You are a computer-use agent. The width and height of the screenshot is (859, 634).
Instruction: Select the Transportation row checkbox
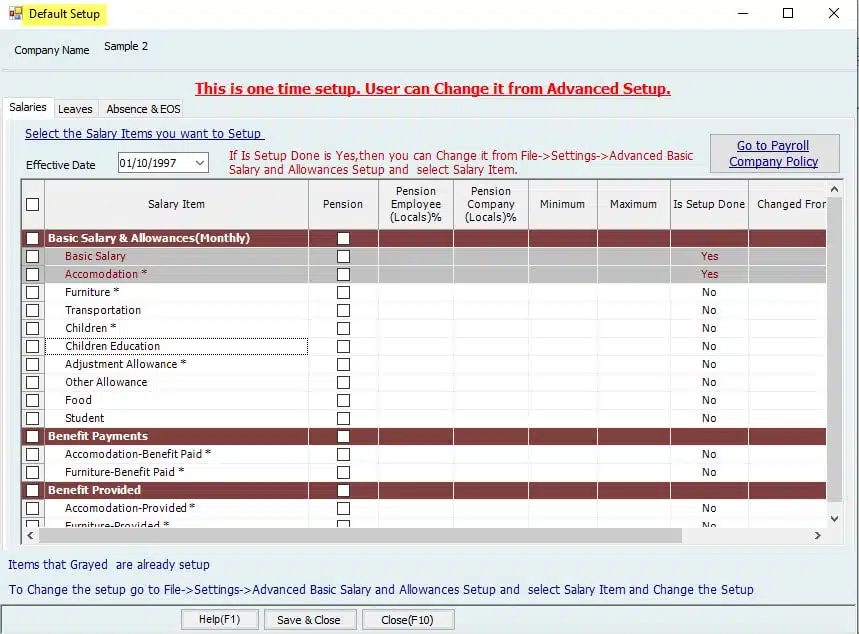[33, 310]
